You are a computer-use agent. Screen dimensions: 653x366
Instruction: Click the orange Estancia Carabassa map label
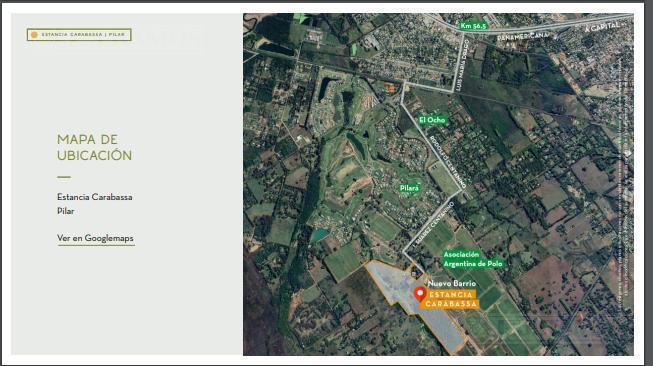click(451, 299)
